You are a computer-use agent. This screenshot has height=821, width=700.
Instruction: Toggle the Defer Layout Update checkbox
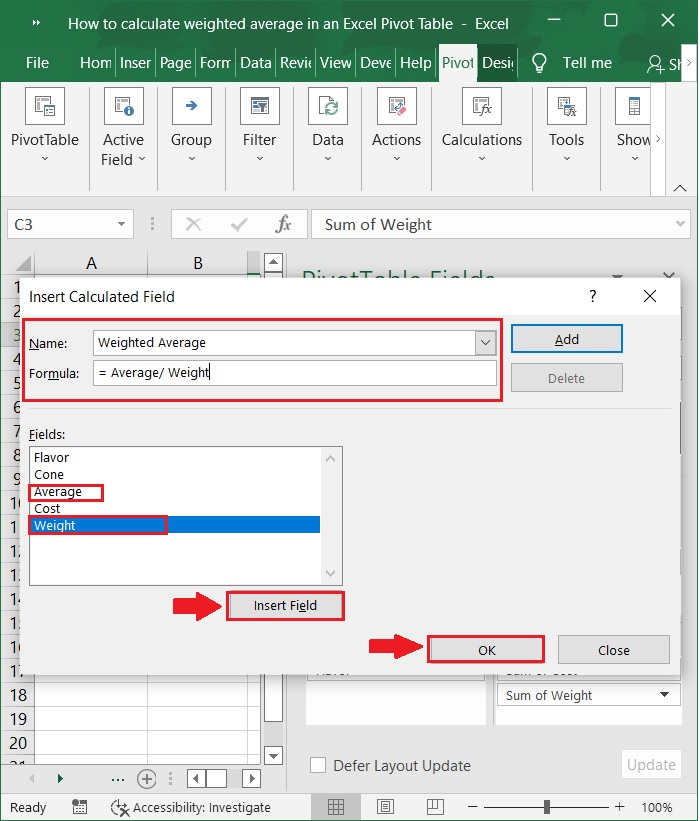318,765
